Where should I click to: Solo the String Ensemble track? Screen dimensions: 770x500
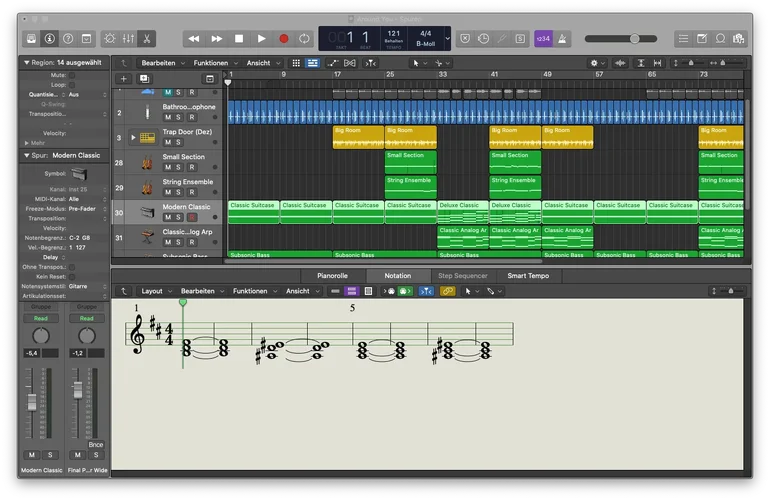[179, 192]
